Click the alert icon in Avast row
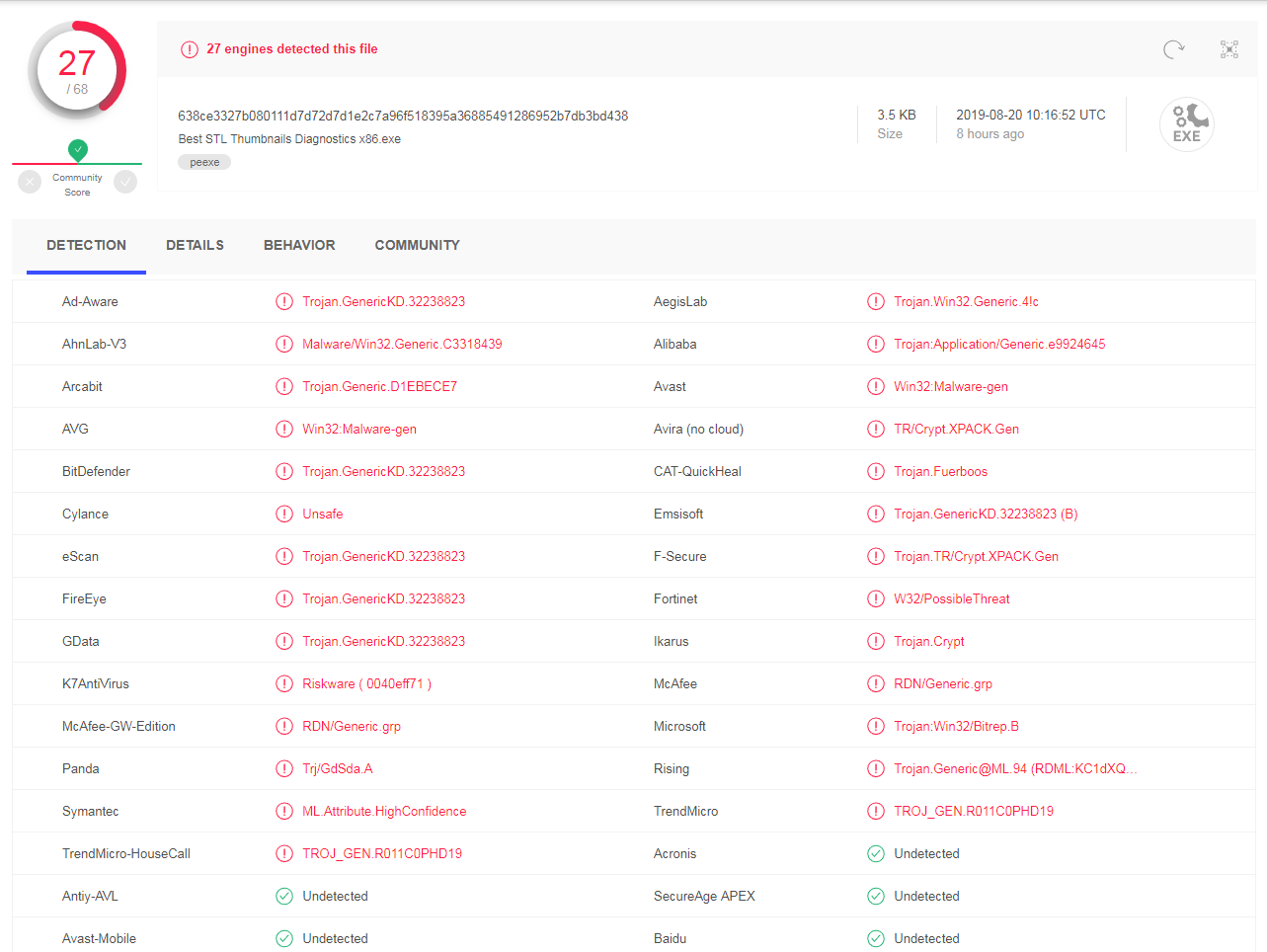Image resolution: width=1267 pixels, height=952 pixels. pos(876,387)
